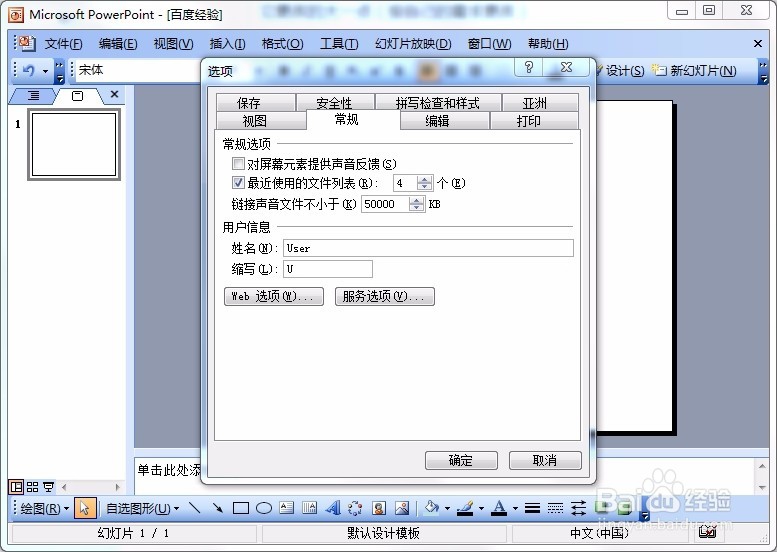Switch to the Security tab in Options
Image resolution: width=777 pixels, height=552 pixels.
335,102
